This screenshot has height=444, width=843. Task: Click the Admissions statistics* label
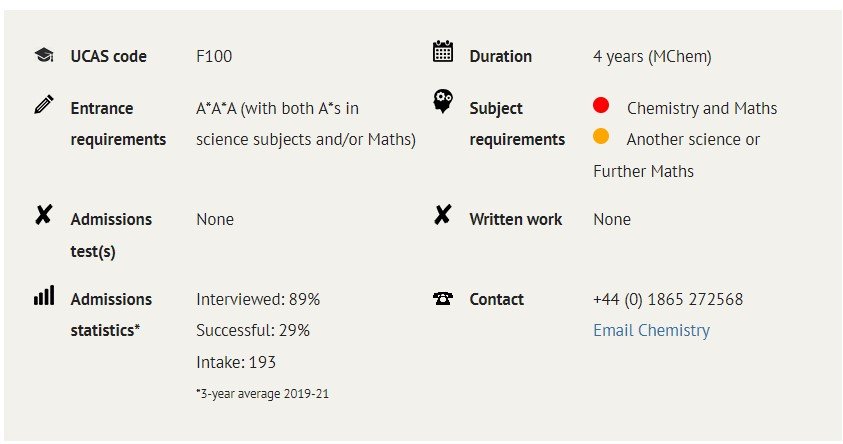pos(111,314)
